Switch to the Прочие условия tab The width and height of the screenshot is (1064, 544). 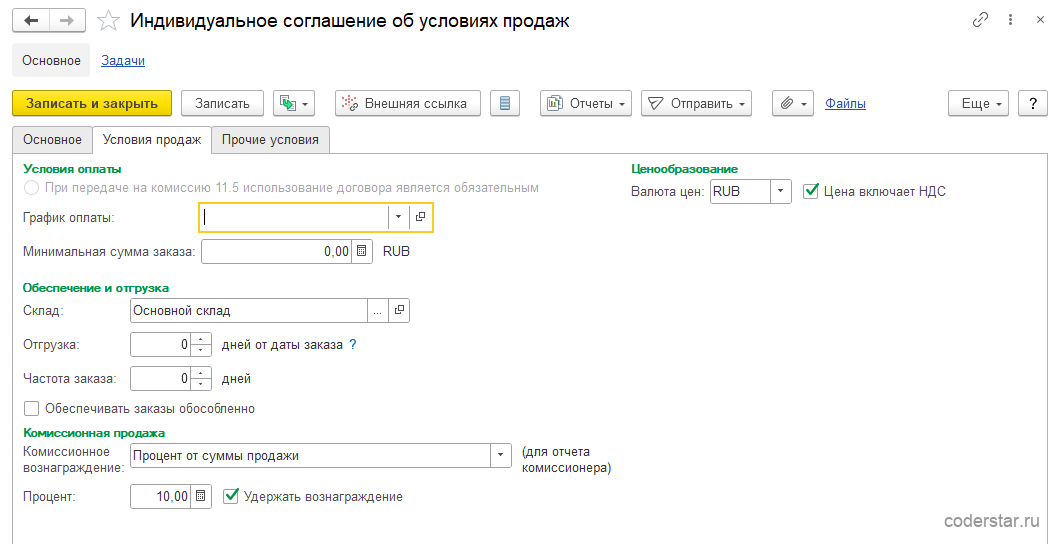click(270, 140)
